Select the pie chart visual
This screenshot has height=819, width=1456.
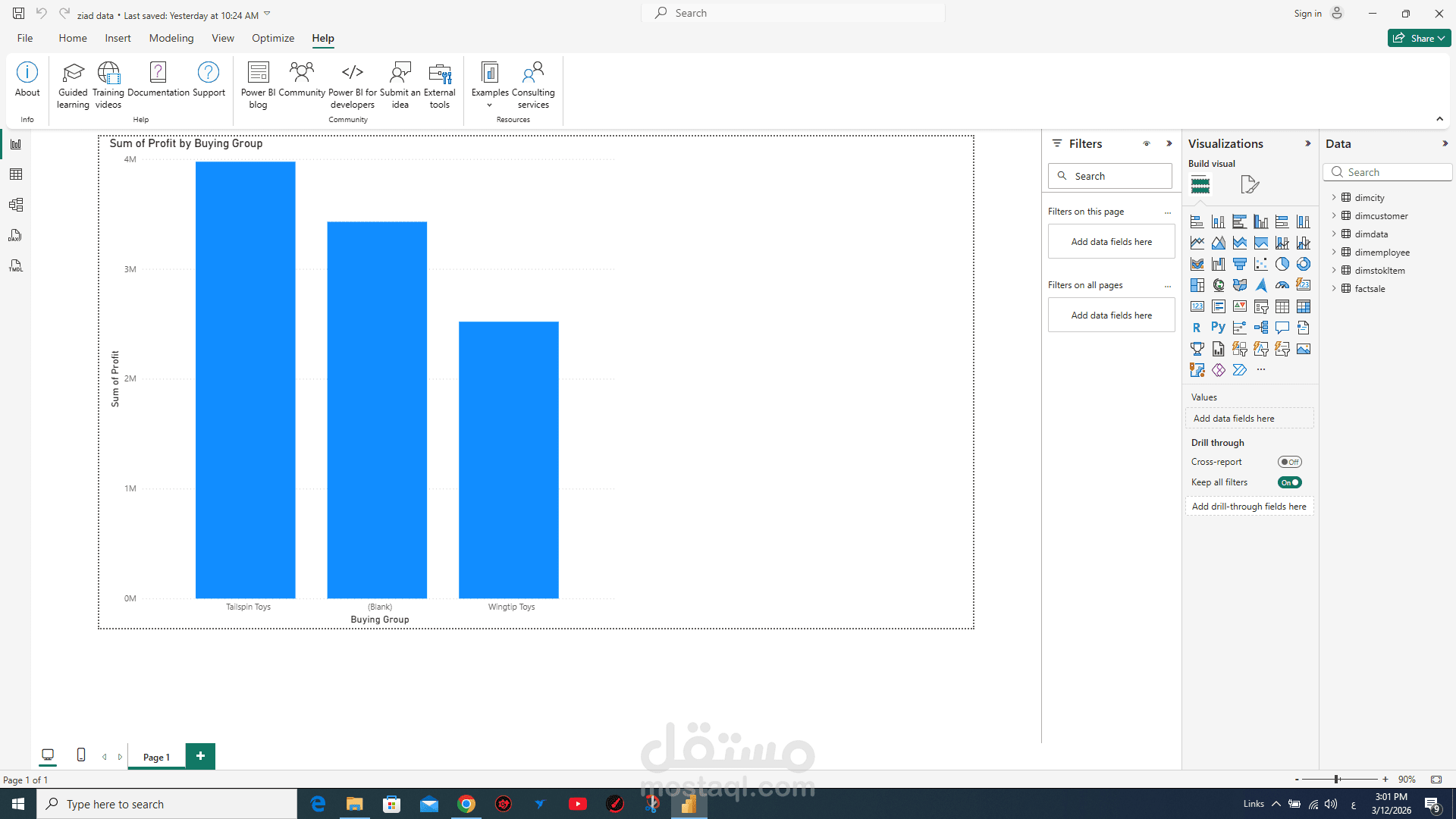pos(1282,265)
